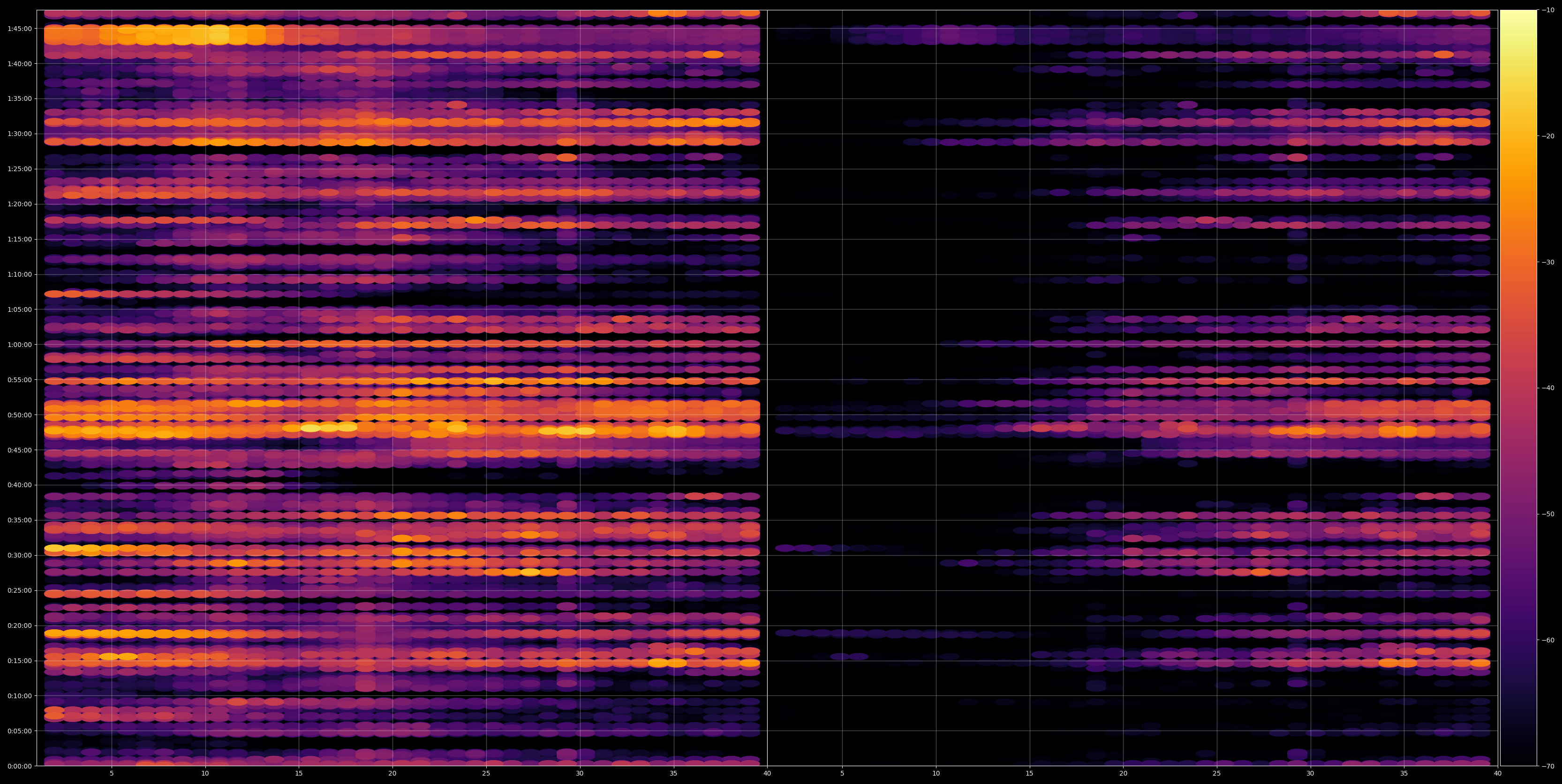Image resolution: width=1562 pixels, height=784 pixels.
Task: Click x-axis label 40 between the two heatmaps
Action: coord(767,773)
